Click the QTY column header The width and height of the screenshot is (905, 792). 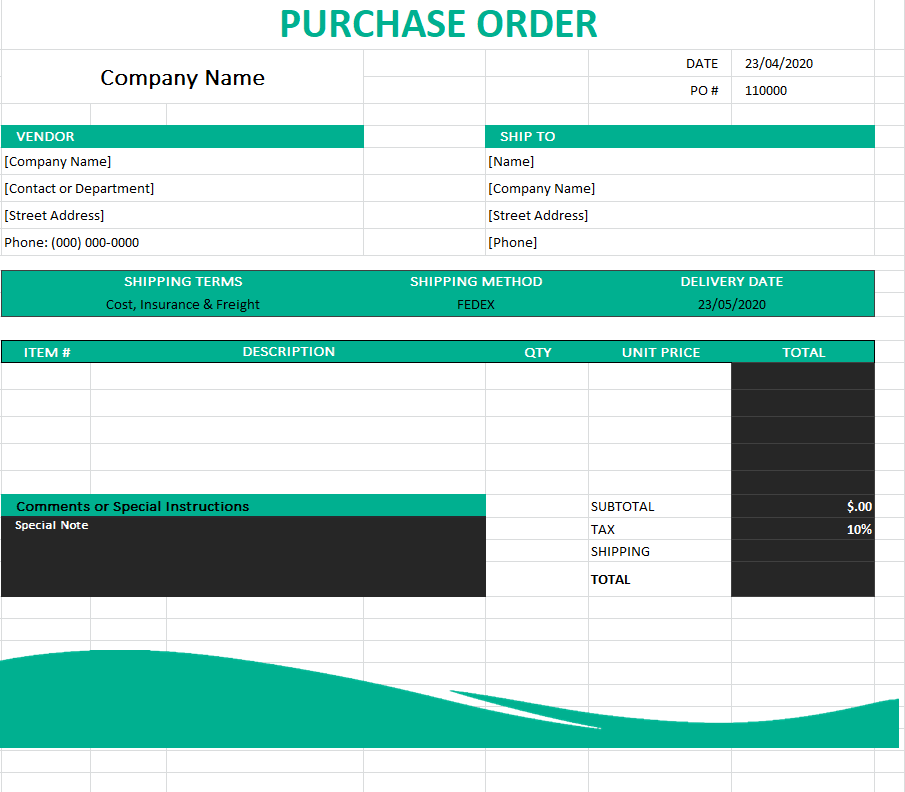click(538, 352)
